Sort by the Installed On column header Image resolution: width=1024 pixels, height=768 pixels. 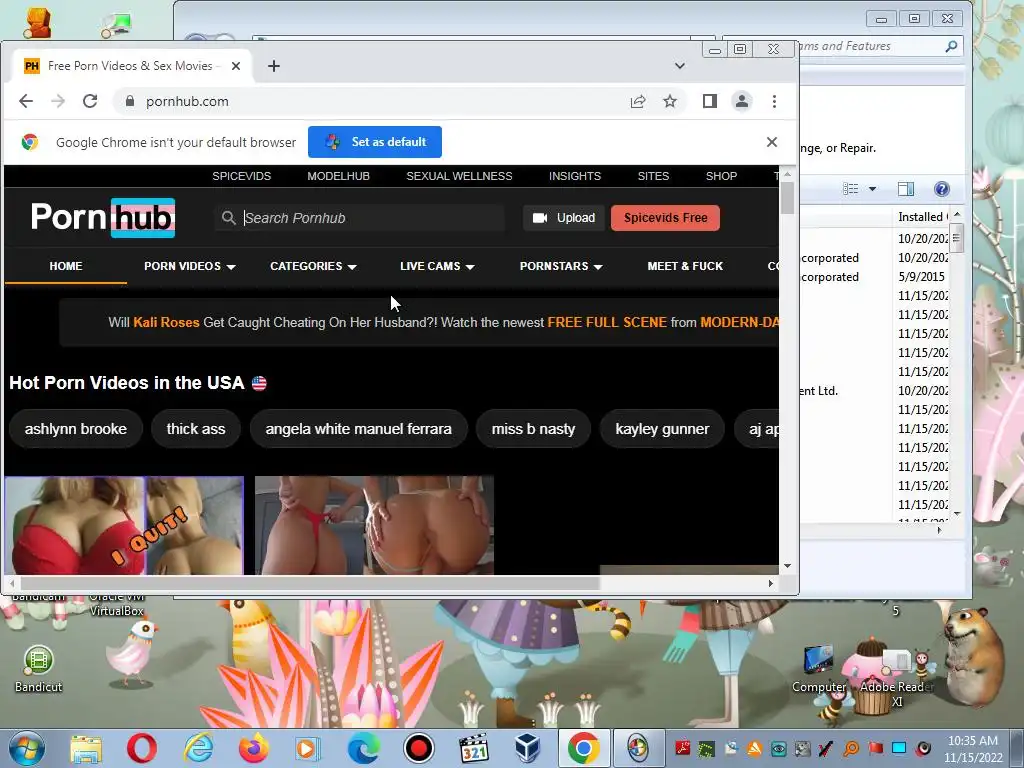922,217
